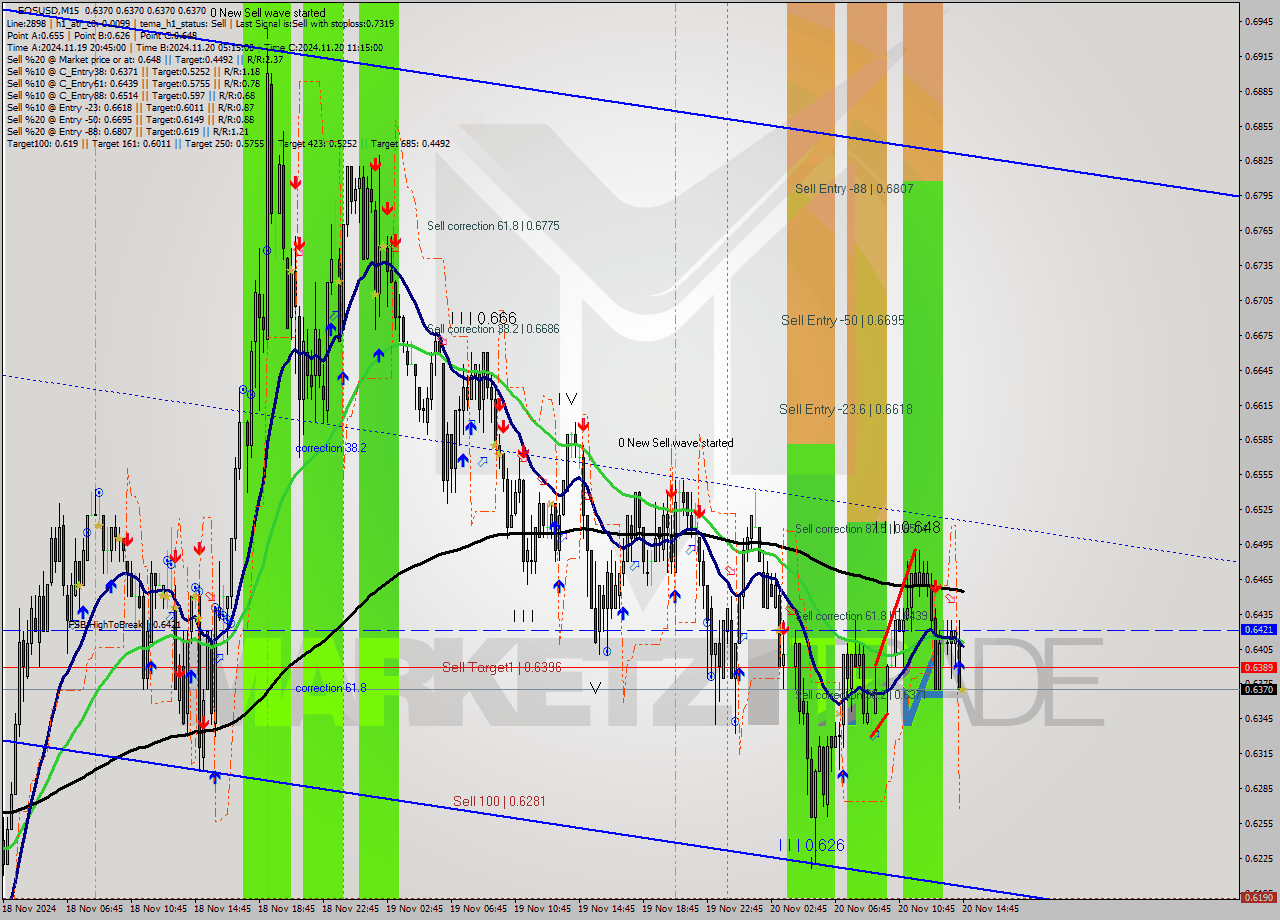The width and height of the screenshot is (1280, 920).
Task: Click the 'Sell %10 @ C_Entry88: 0.6514' line
Action: 130,95
